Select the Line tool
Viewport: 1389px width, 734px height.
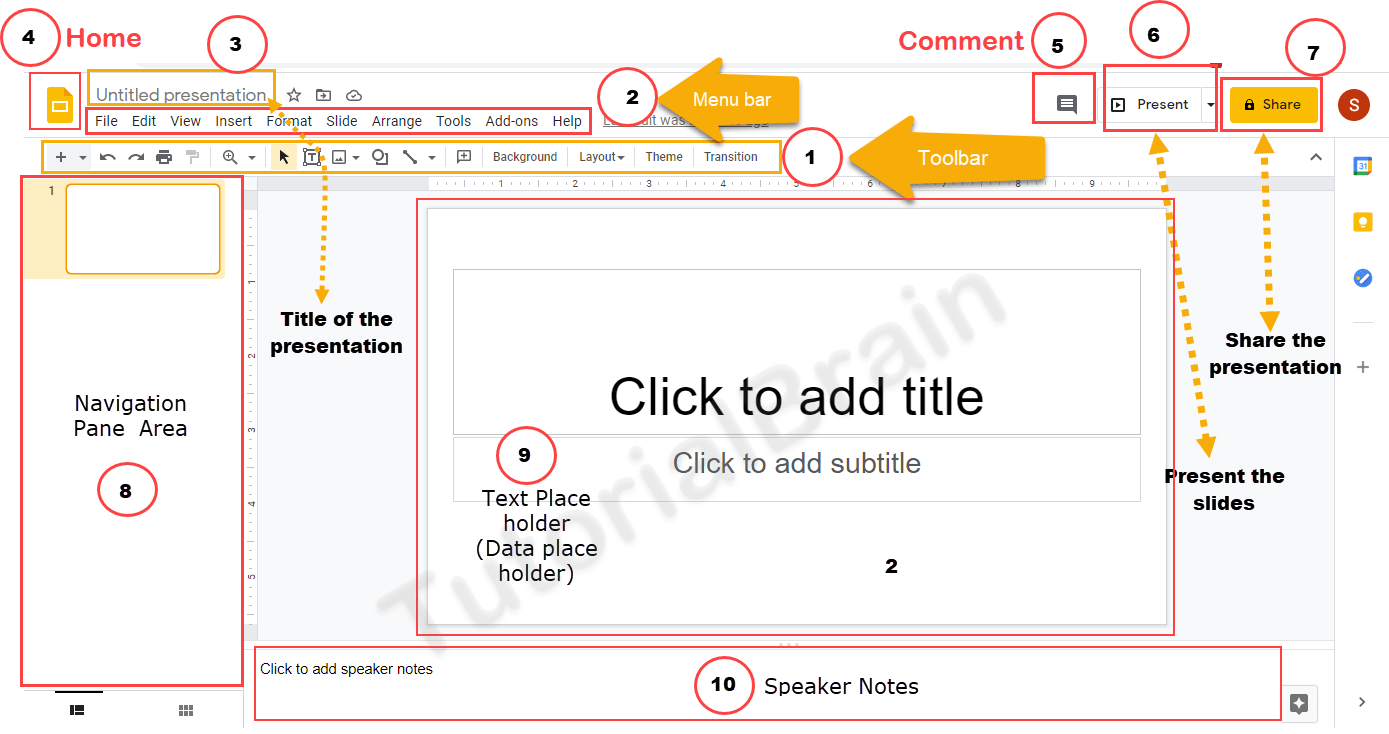point(408,157)
